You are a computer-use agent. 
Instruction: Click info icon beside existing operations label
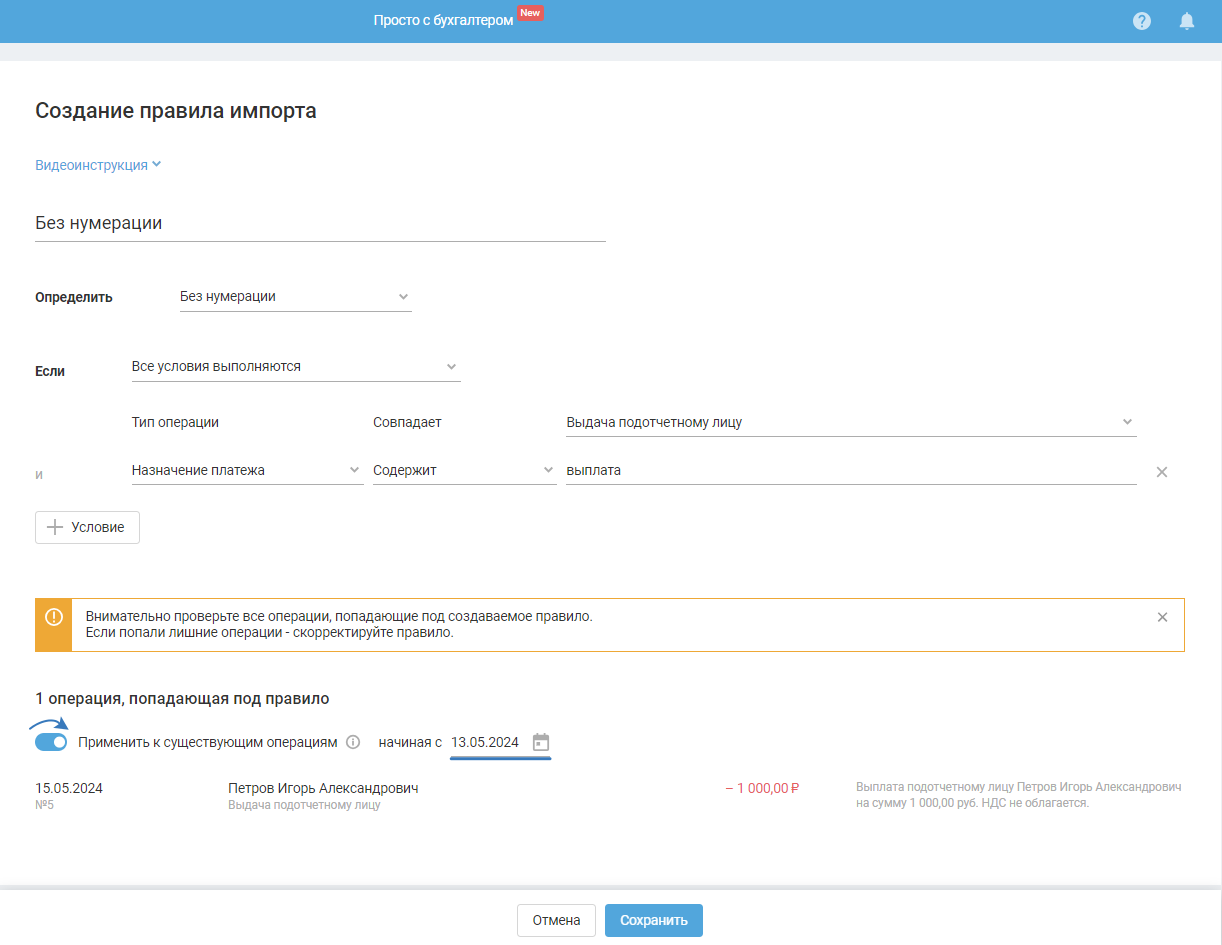353,742
